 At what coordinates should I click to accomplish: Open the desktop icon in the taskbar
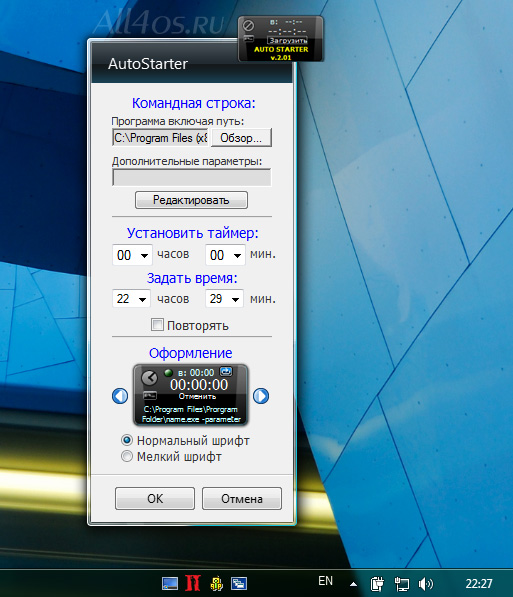[170, 583]
